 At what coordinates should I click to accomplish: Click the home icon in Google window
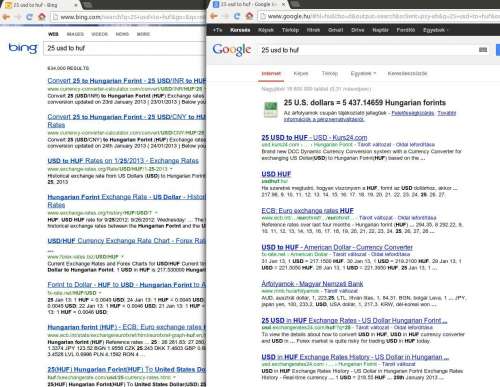click(x=249, y=16)
